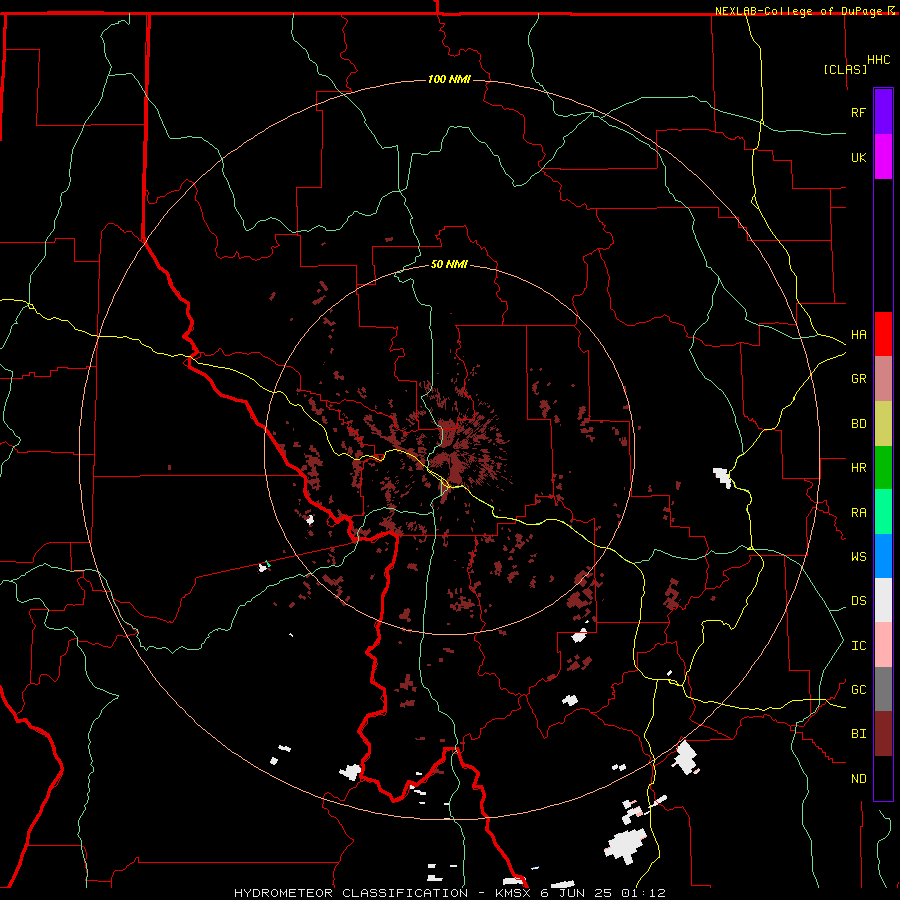Click the GR pink legend color swatch
The image size is (900, 900).
click(x=883, y=379)
